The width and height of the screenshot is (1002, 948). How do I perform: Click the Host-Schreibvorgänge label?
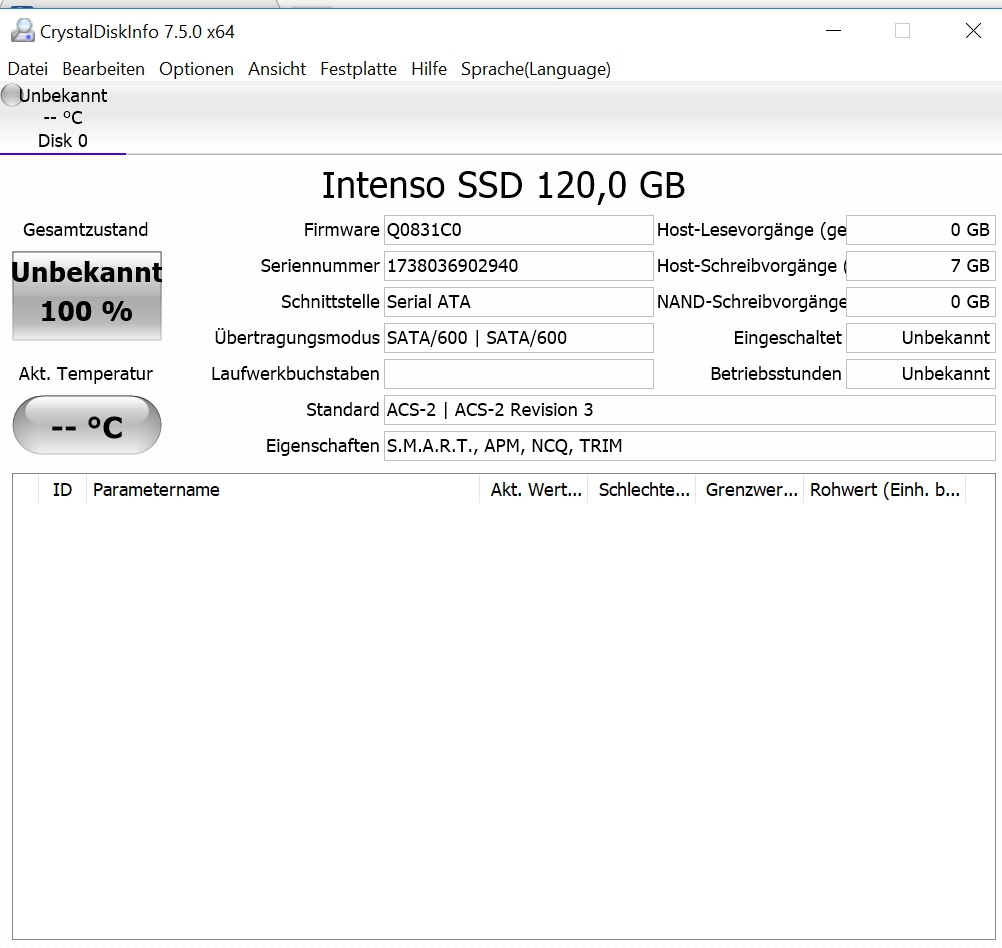[x=752, y=266]
